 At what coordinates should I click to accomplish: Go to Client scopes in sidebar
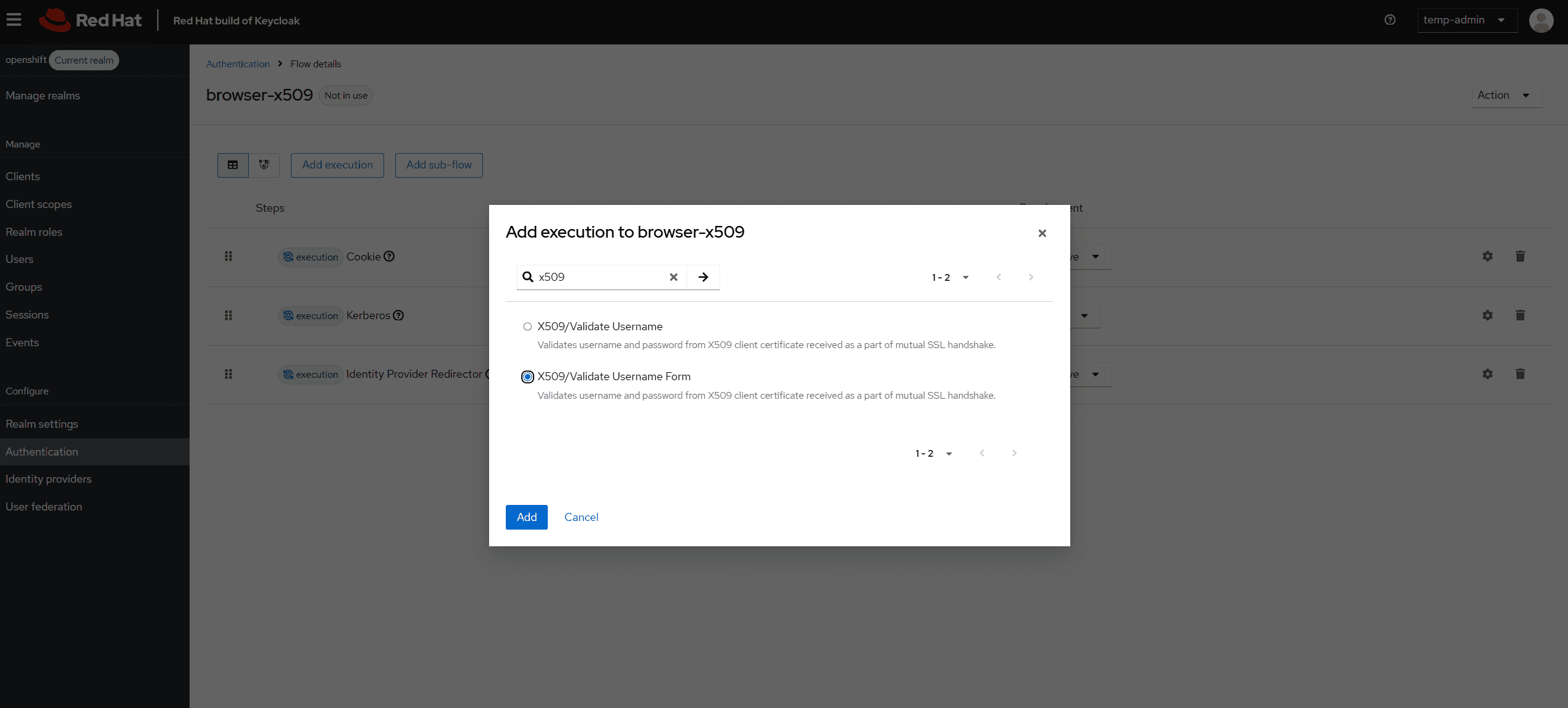(38, 204)
